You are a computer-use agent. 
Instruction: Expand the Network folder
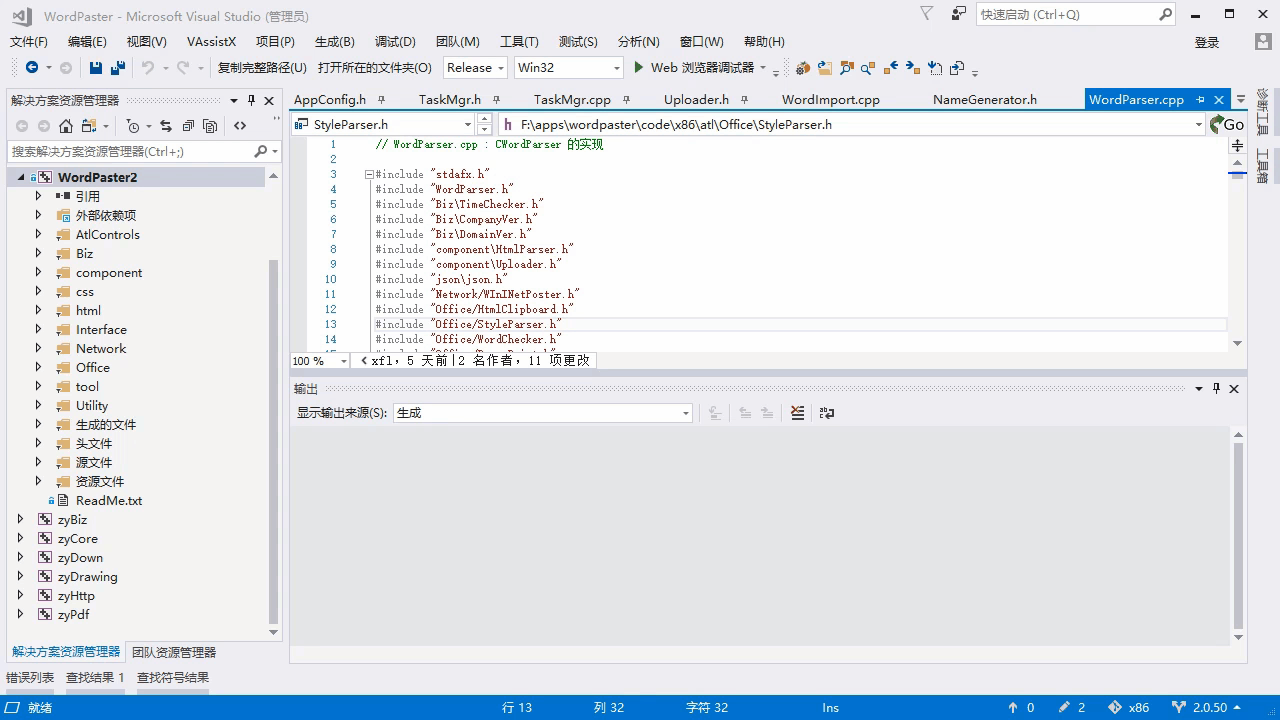[x=39, y=348]
